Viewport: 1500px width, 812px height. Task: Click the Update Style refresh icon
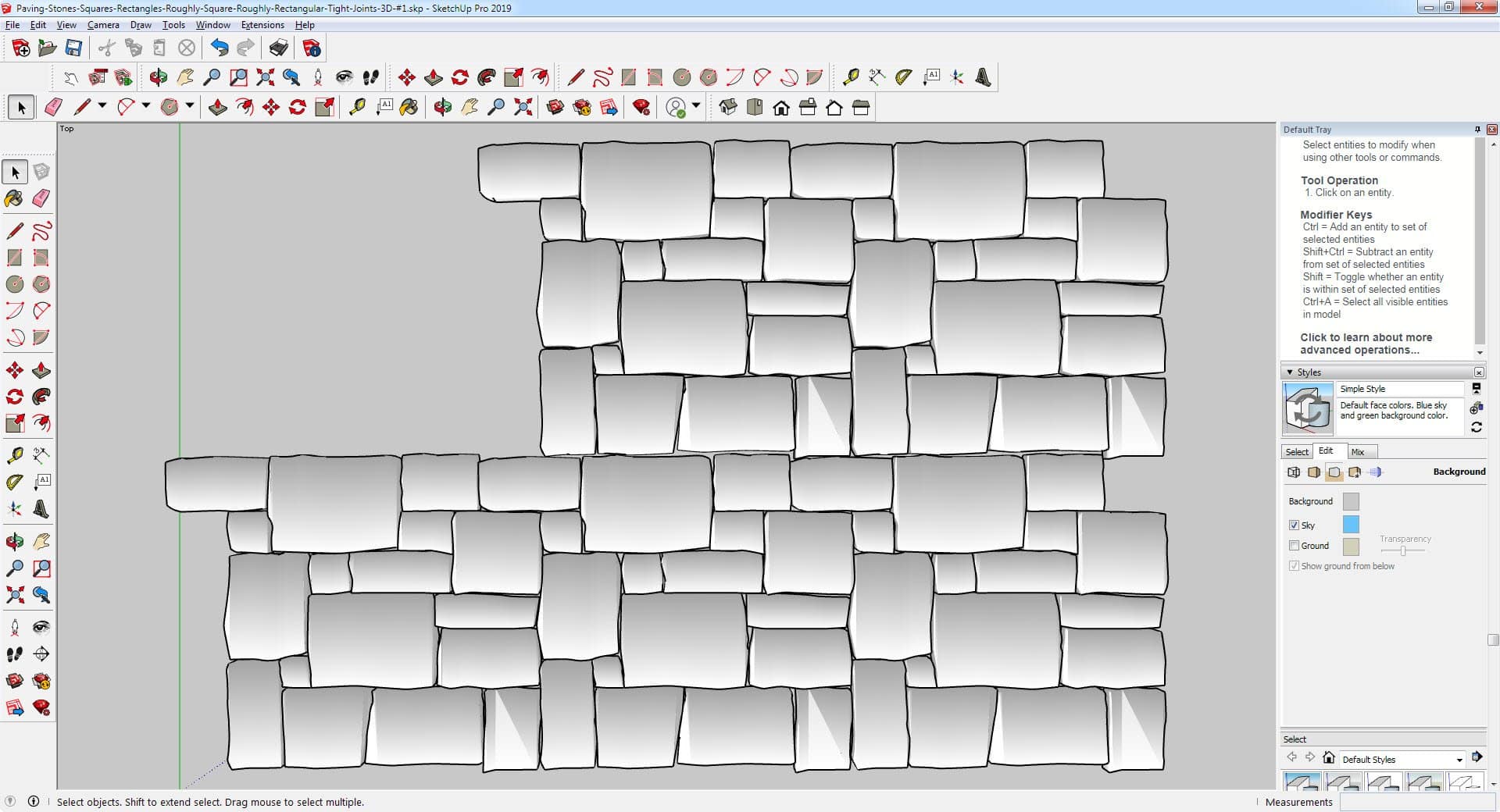(x=1476, y=427)
